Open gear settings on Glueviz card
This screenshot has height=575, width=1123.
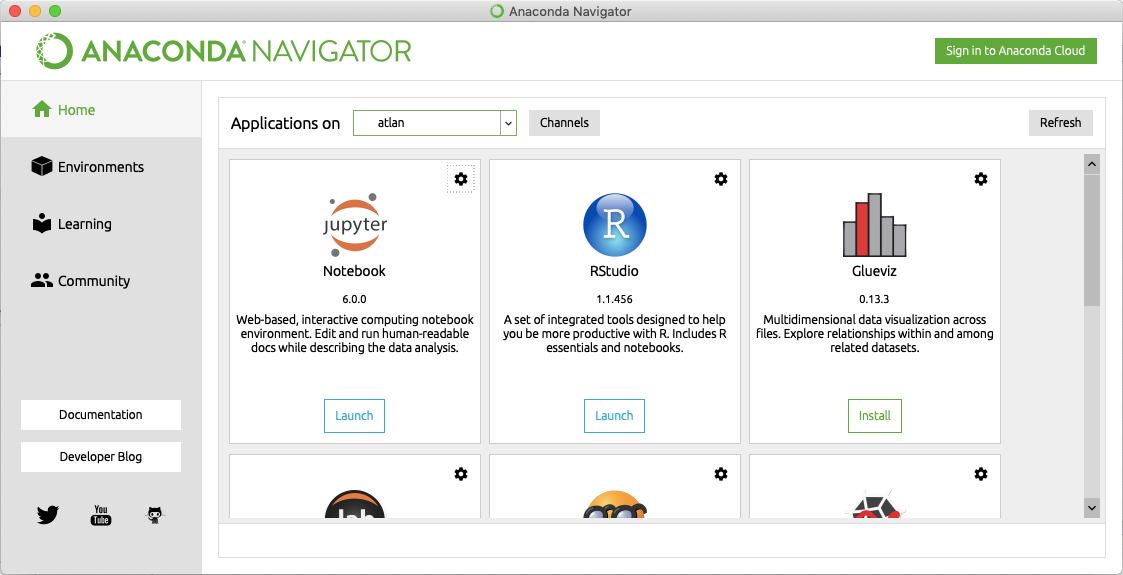point(980,179)
